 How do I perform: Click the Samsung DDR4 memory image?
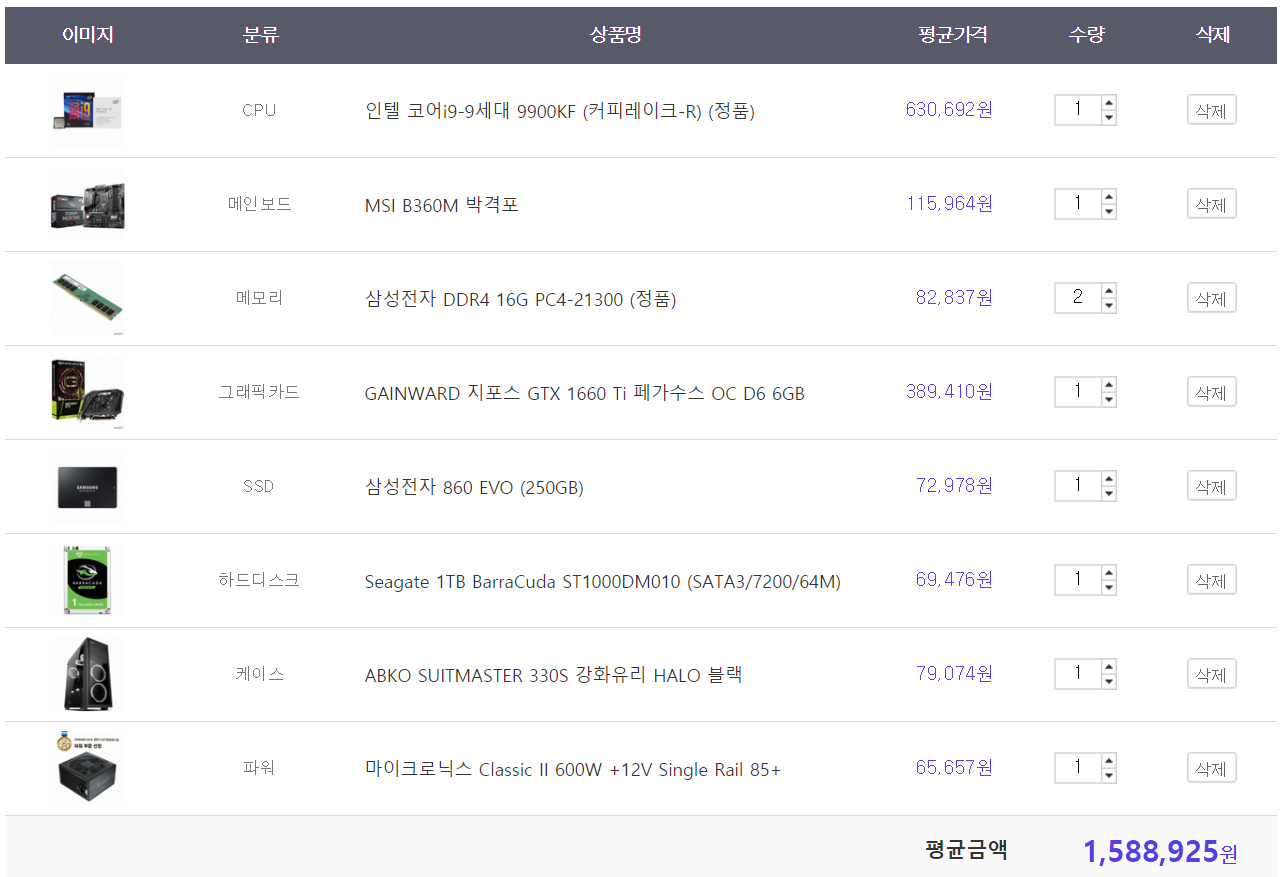coord(88,298)
